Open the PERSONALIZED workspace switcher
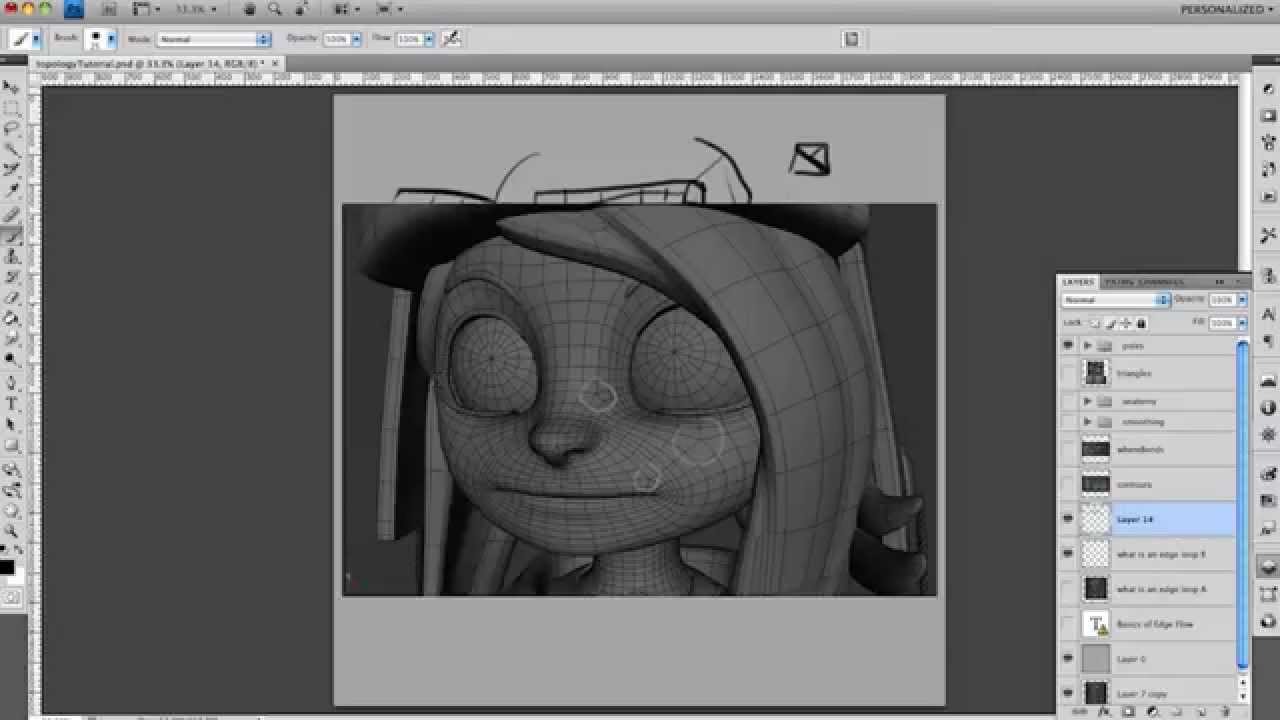 (x=1227, y=9)
